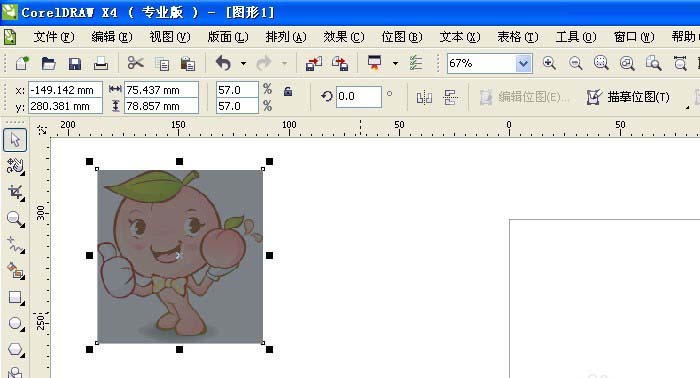Screen dimensions: 700x378
Task: Click the CorelDRAW document icon in menu bar
Action: click(10, 37)
